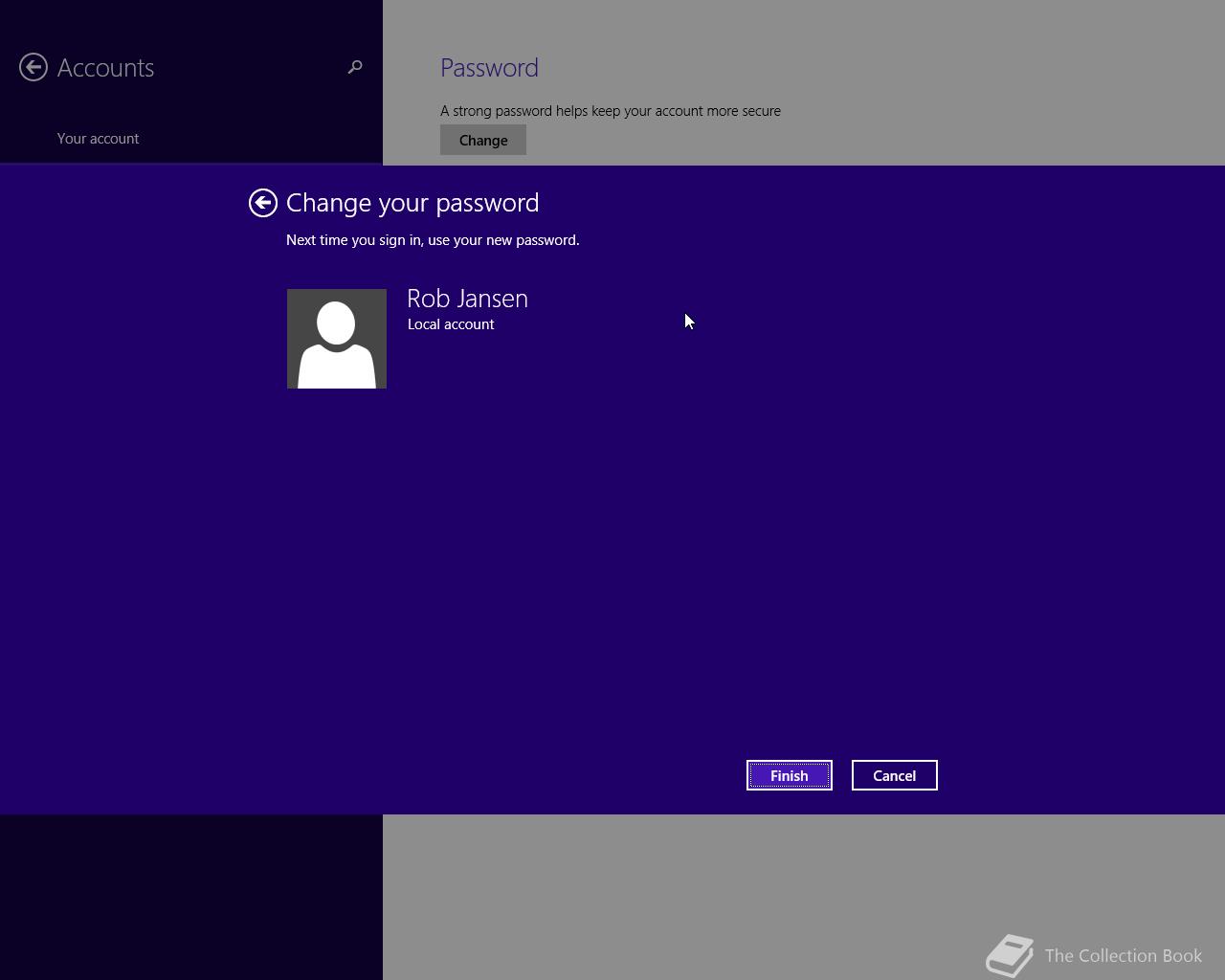Click Rob Jansen's profile picture

(337, 339)
